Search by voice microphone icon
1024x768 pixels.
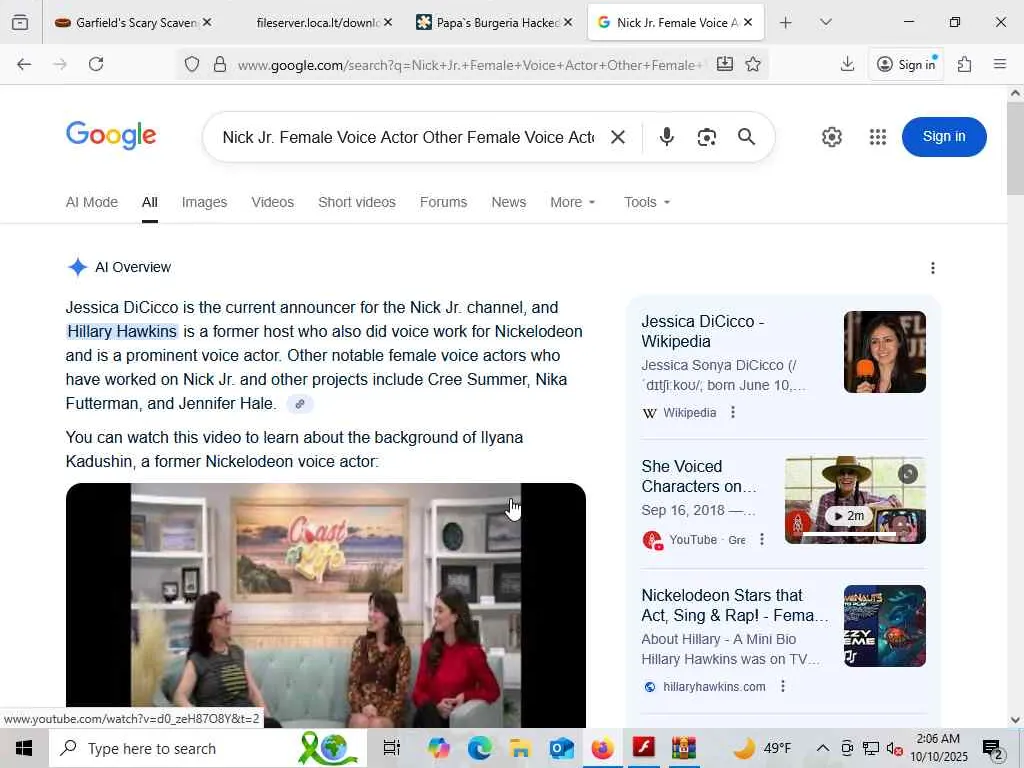667,136
